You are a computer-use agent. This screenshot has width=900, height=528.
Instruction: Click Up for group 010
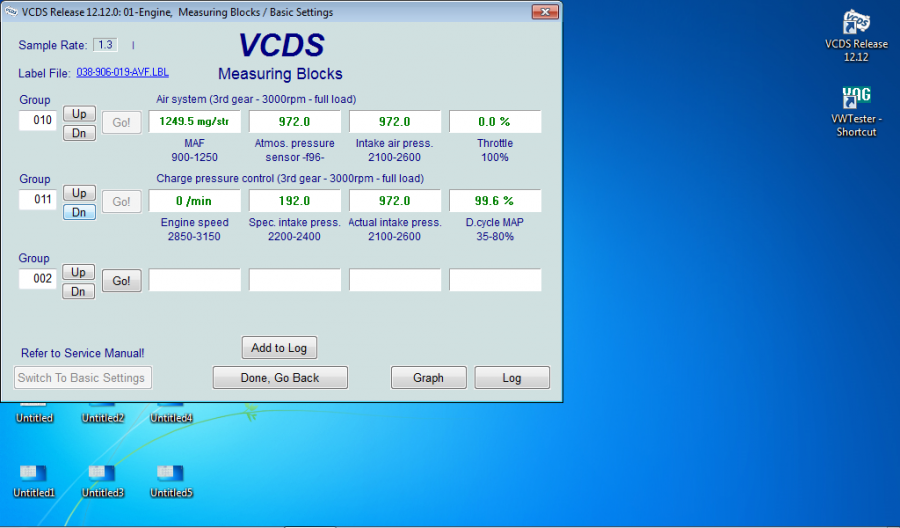[x=79, y=114]
